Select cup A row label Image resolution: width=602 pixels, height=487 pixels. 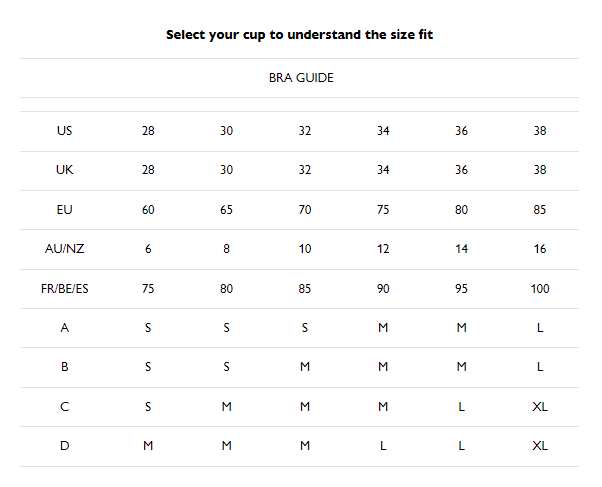tap(65, 328)
